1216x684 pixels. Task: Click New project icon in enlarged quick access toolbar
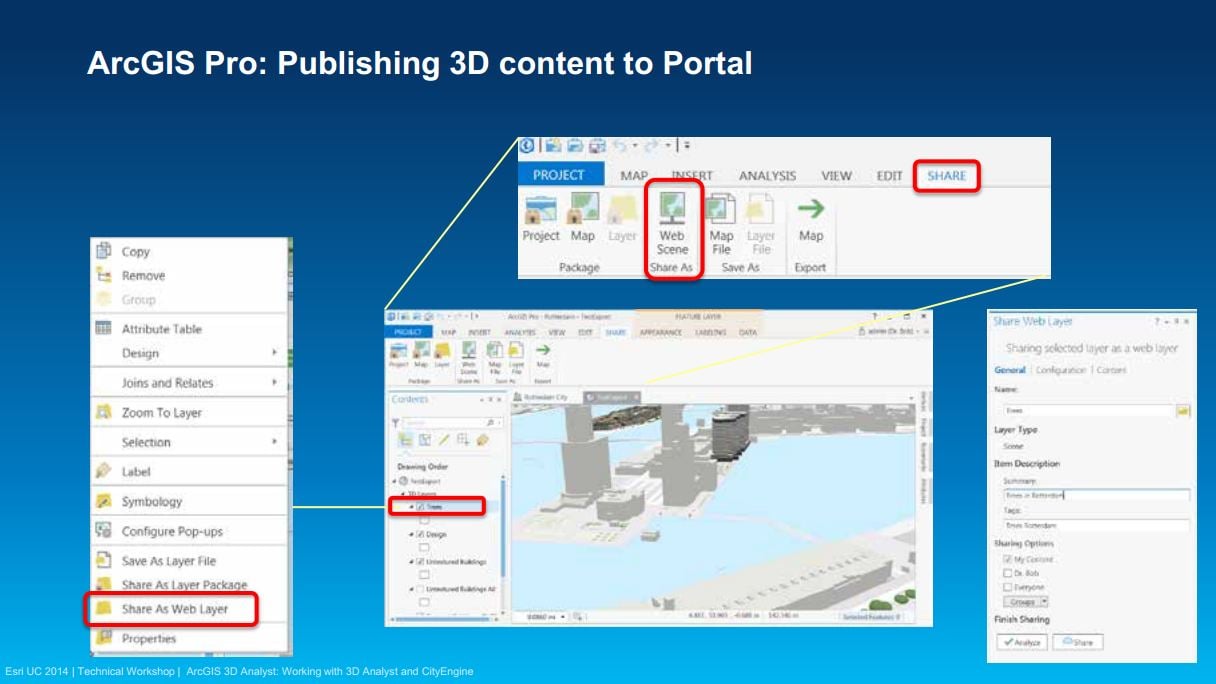coord(553,146)
